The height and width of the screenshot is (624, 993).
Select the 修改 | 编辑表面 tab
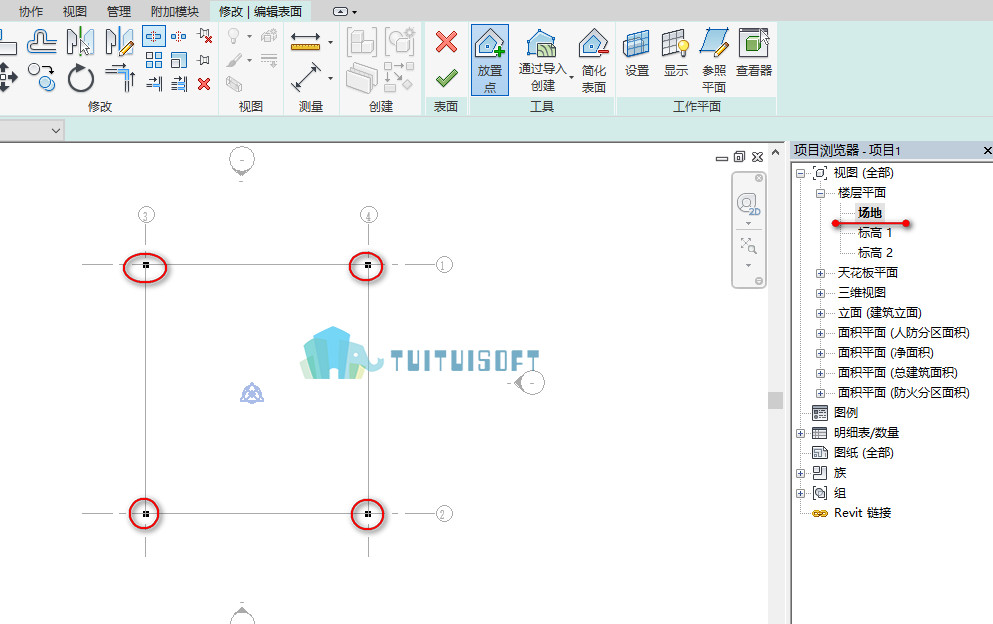pos(260,11)
